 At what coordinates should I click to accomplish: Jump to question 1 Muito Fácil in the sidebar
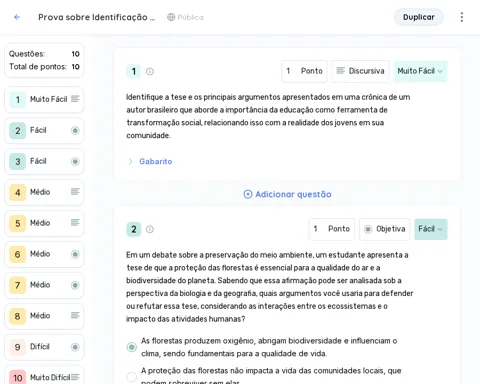[44, 99]
